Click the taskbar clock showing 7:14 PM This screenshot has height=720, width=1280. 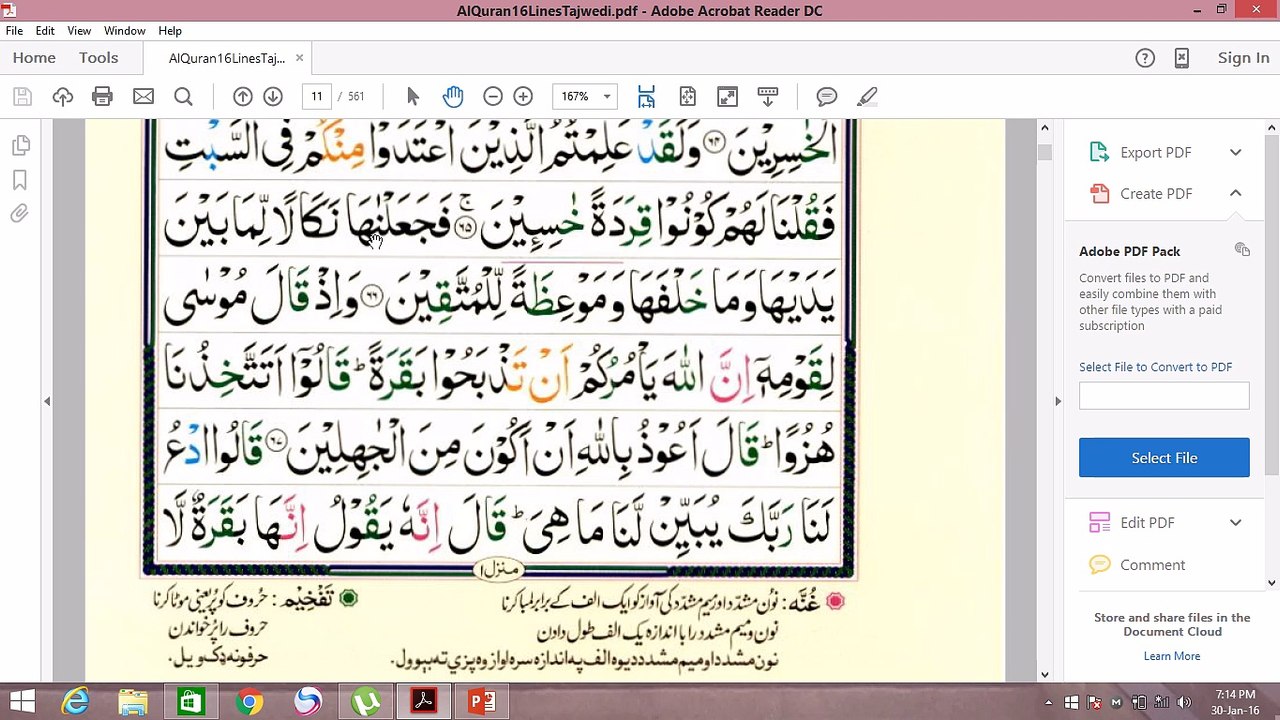[x=1236, y=702]
